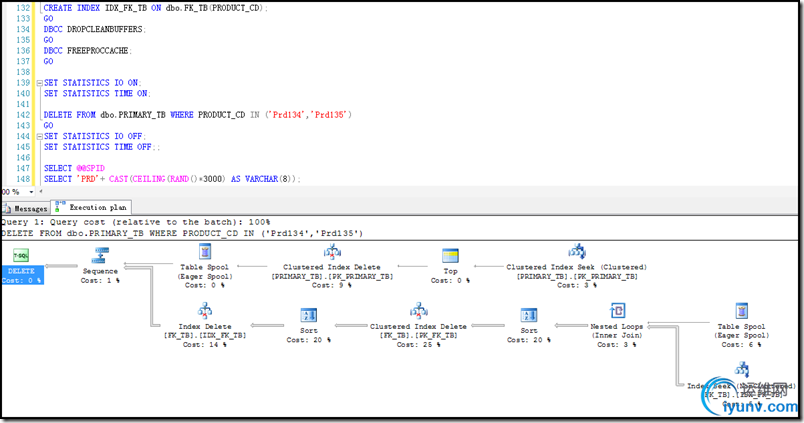Click the Query 1 query cost header text
The image size is (804, 423).
(x=135, y=222)
